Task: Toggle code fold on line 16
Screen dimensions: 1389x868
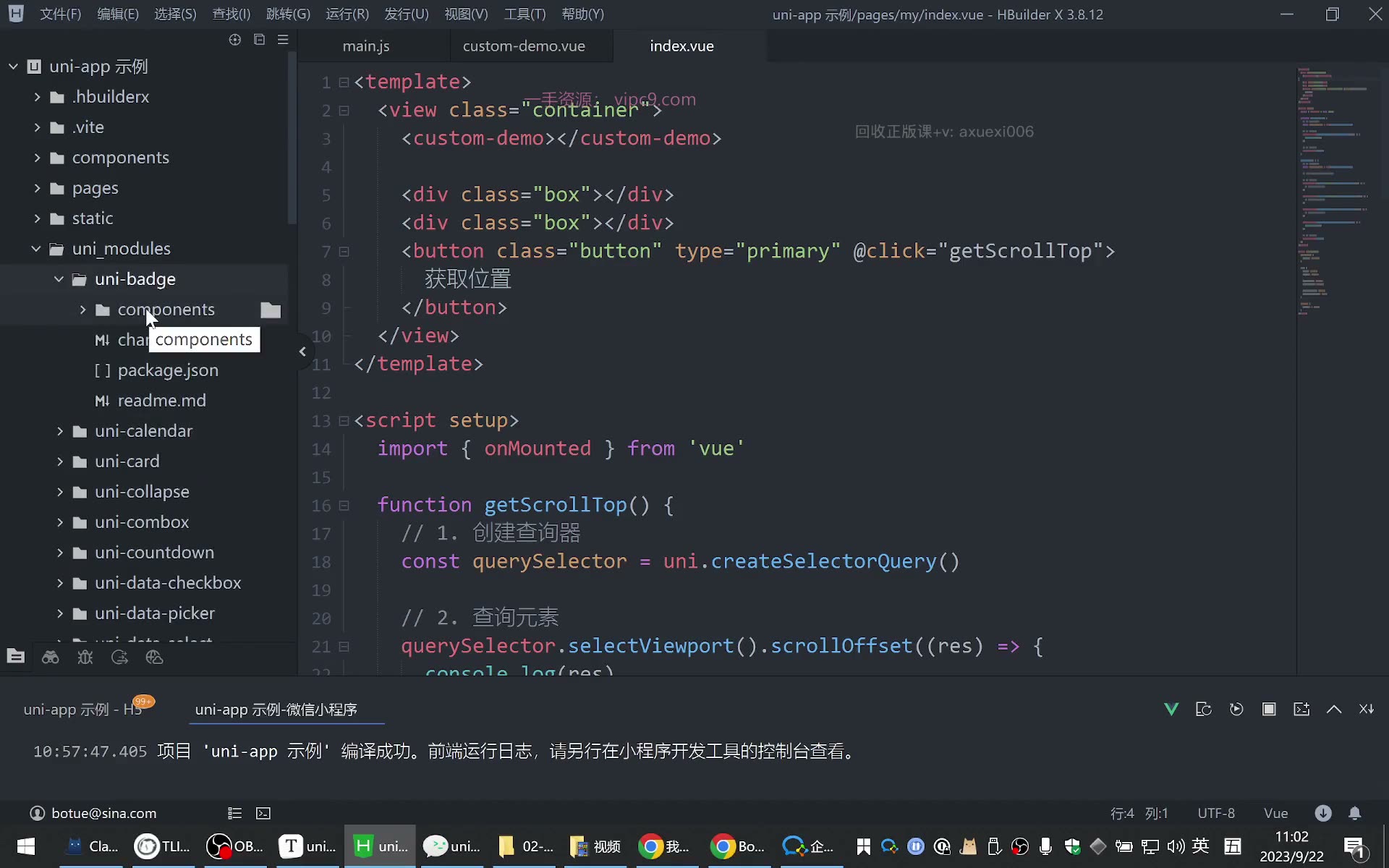Action: click(344, 506)
